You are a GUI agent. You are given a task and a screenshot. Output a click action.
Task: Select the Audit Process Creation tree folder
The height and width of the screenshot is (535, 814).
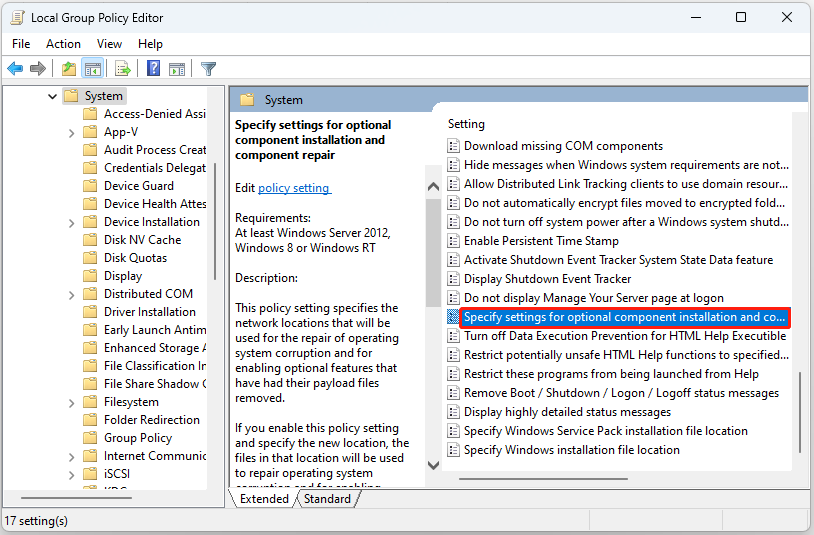(155, 149)
